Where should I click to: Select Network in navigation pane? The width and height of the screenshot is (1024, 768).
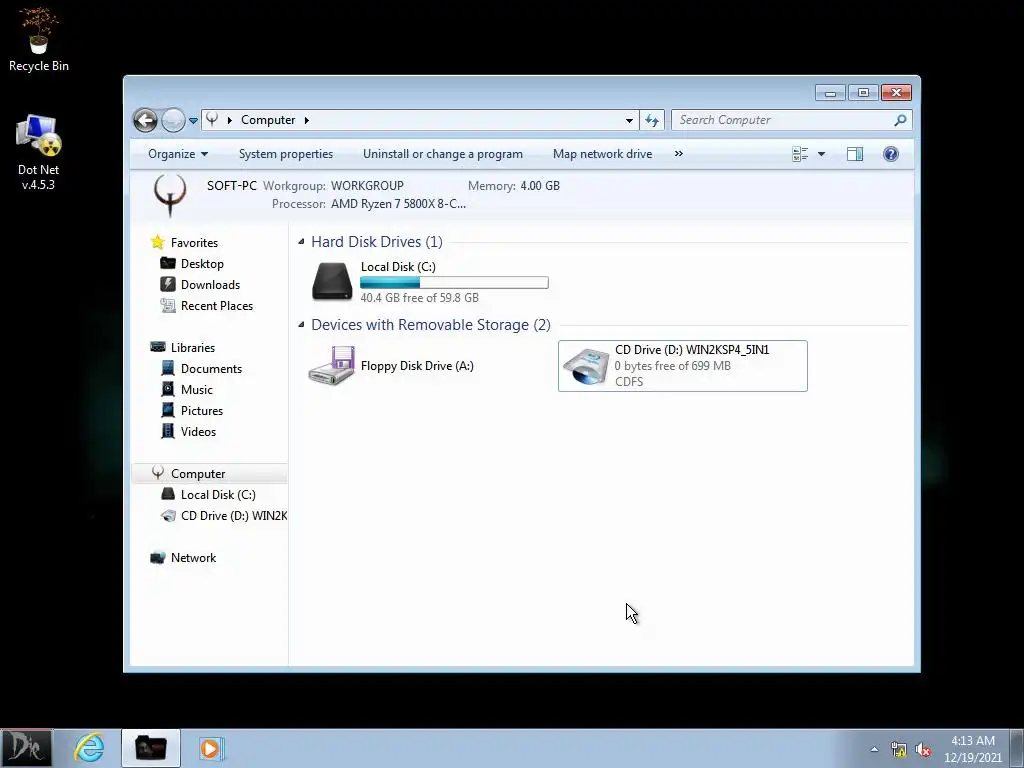tap(193, 558)
